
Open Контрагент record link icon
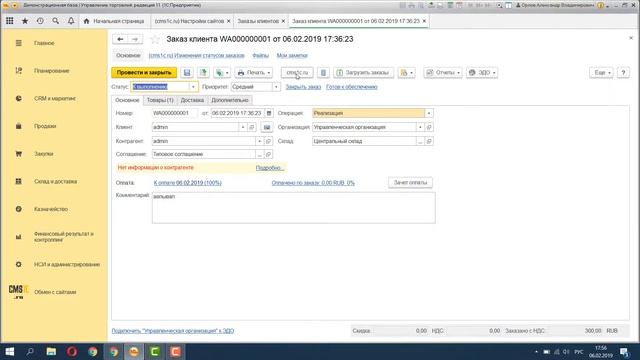click(269, 141)
